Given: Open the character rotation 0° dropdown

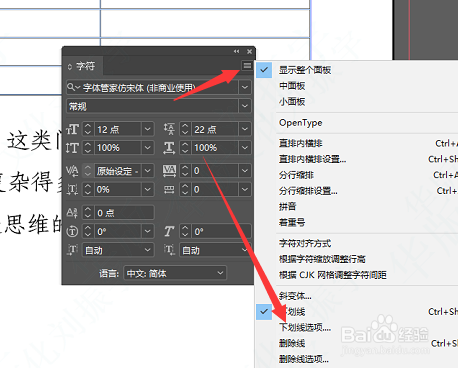Looking at the screenshot, I should 147,231.
